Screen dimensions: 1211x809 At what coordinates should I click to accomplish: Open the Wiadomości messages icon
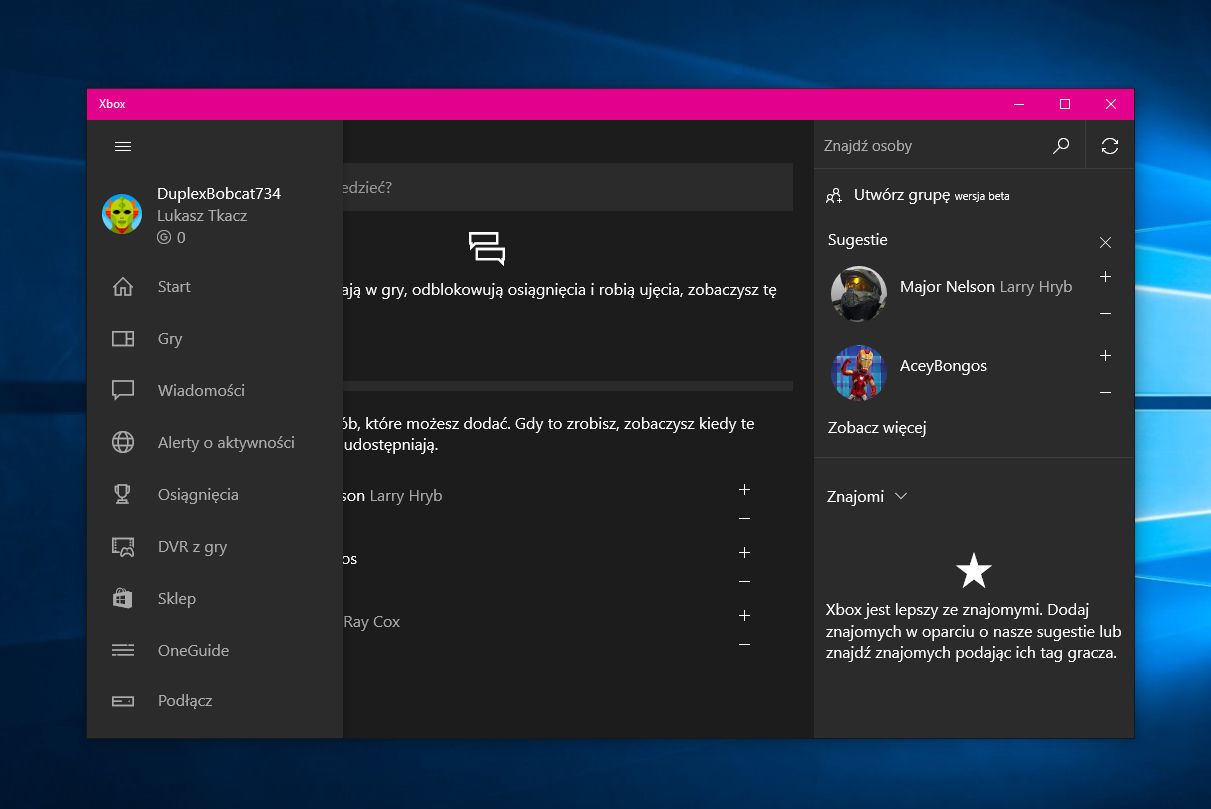123,391
